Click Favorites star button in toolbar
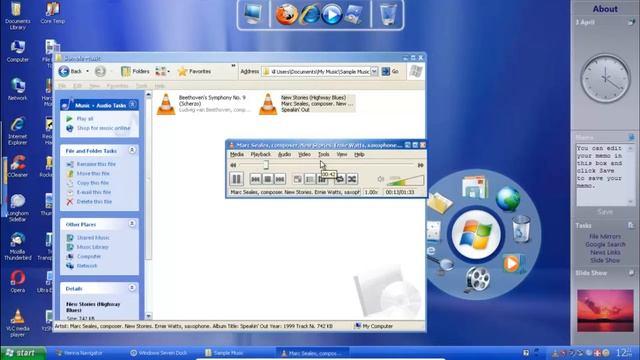Viewport: 640px width, 360px height. [x=195, y=71]
